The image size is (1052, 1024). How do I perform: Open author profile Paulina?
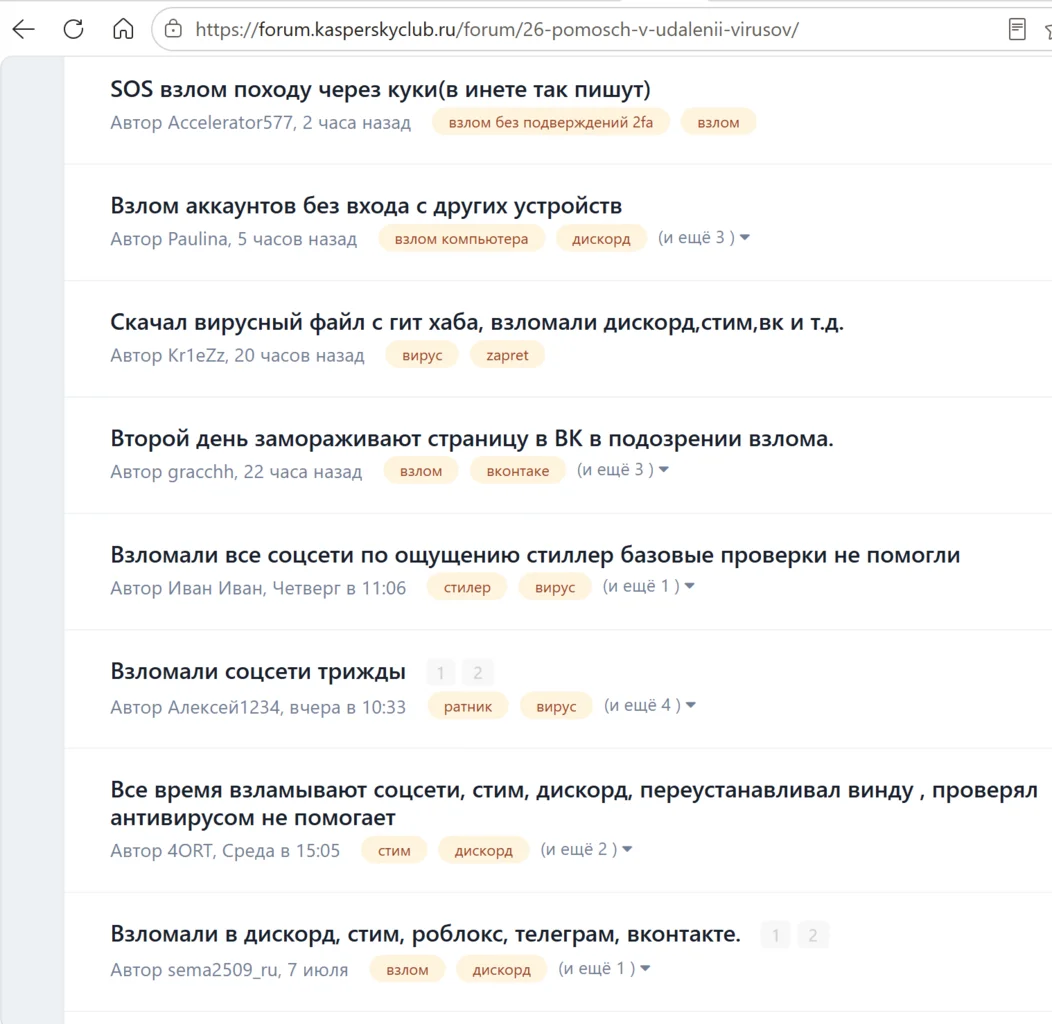[x=197, y=239]
